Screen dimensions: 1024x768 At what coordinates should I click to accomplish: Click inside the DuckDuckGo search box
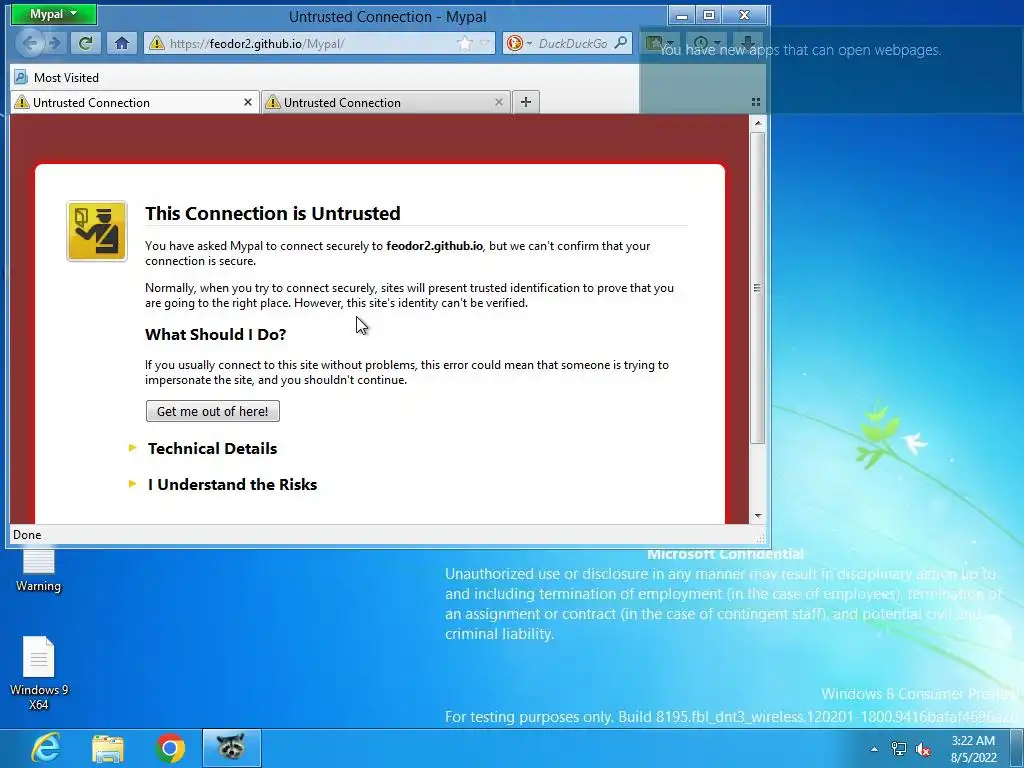573,43
